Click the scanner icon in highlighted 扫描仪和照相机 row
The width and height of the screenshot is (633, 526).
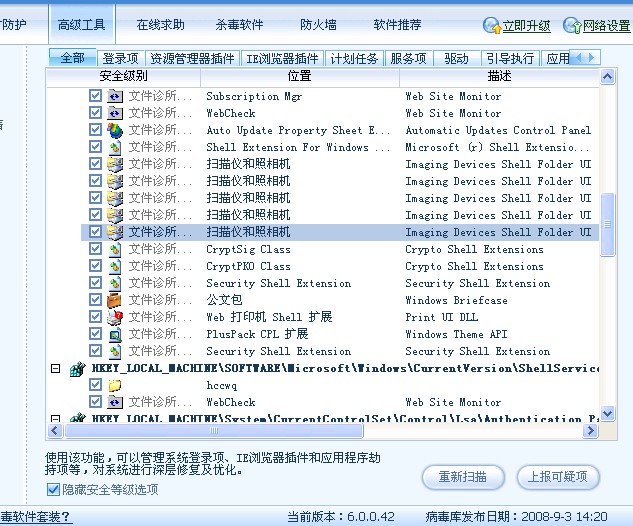115,232
